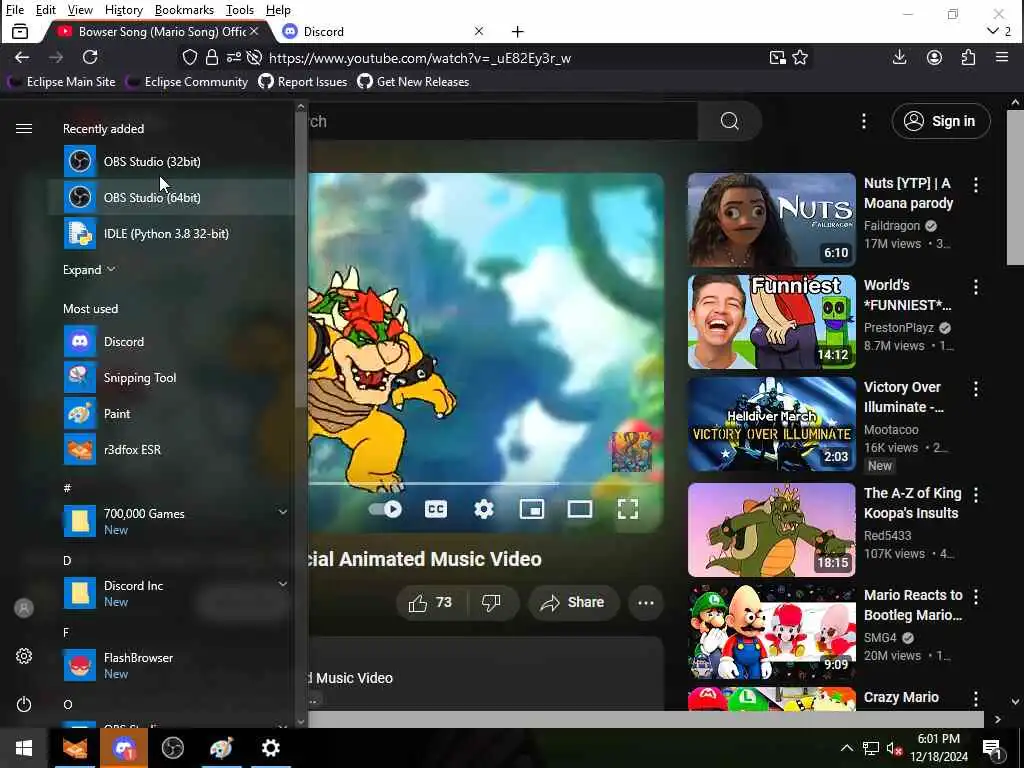Viewport: 1024px width, 768px height.
Task: Click the page horizontal scrollbar
Action: click(645, 719)
